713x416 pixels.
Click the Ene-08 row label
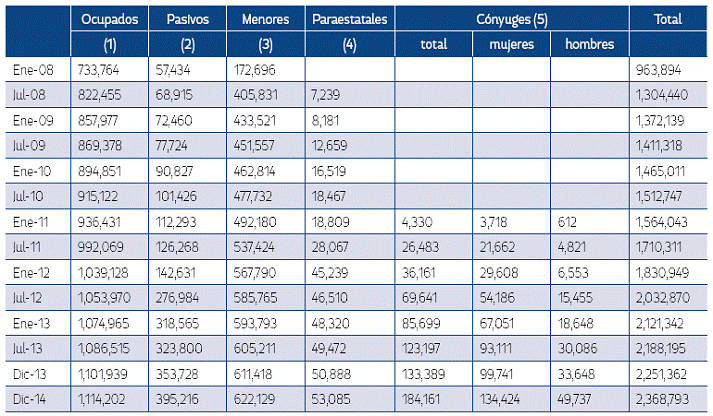click(38, 70)
